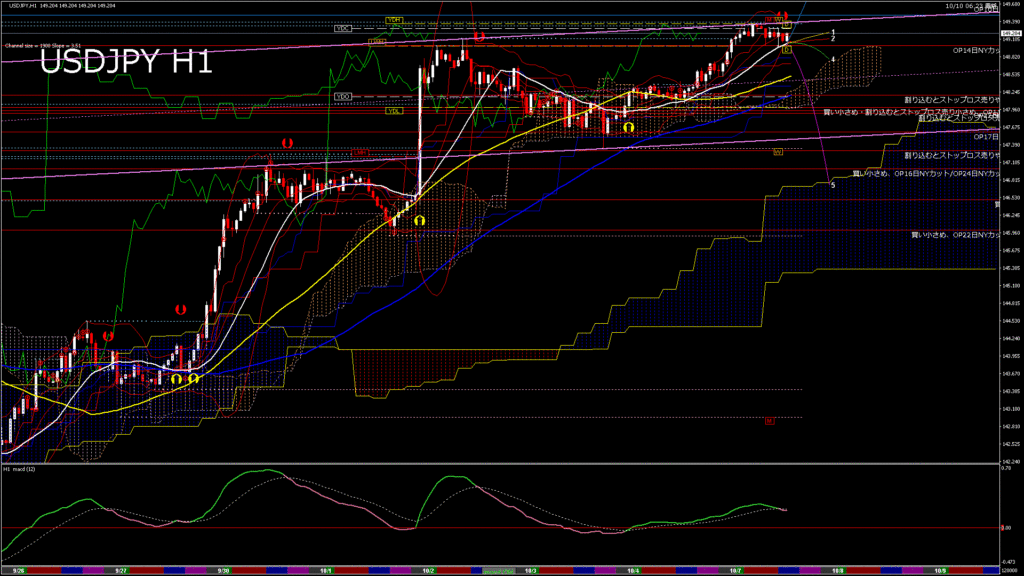Click the 142.525 price axis label
1024x576 pixels.
tap(1010, 444)
